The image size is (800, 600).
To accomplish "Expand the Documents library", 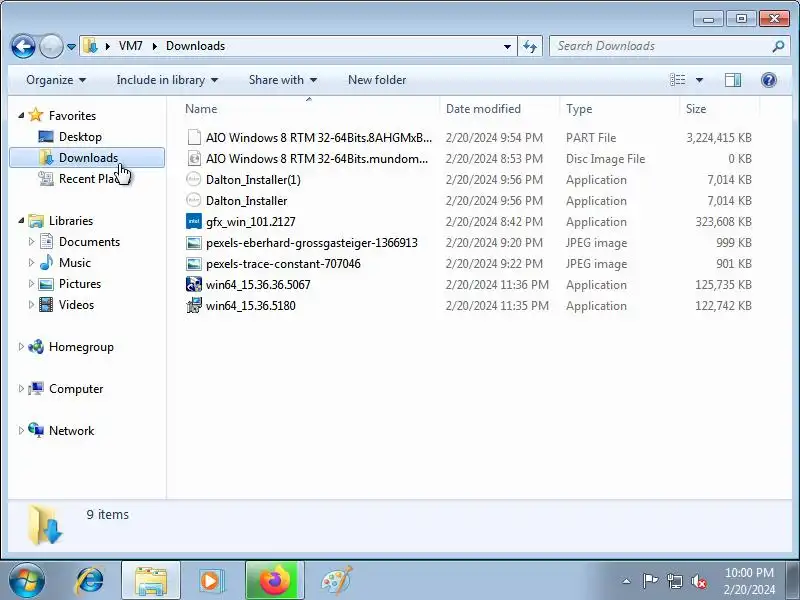I will click(32, 241).
